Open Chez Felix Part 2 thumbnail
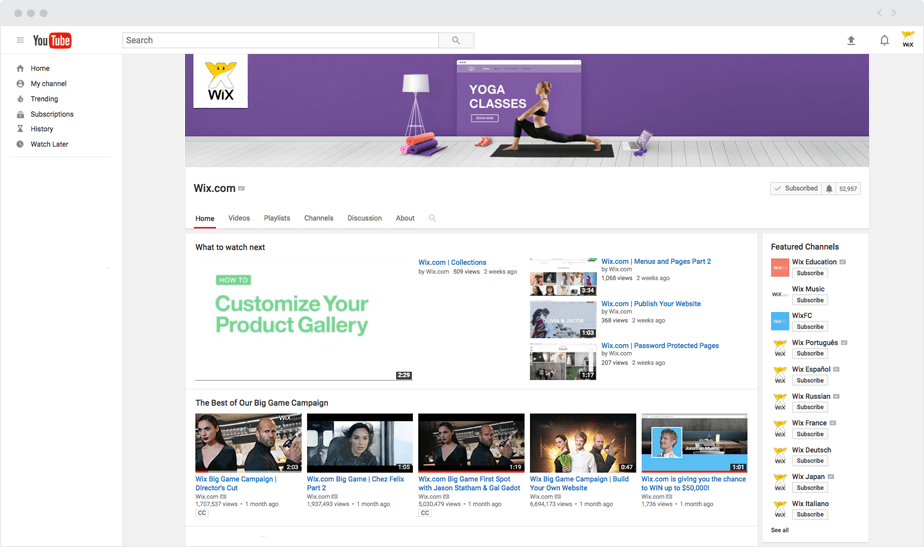 click(359, 443)
